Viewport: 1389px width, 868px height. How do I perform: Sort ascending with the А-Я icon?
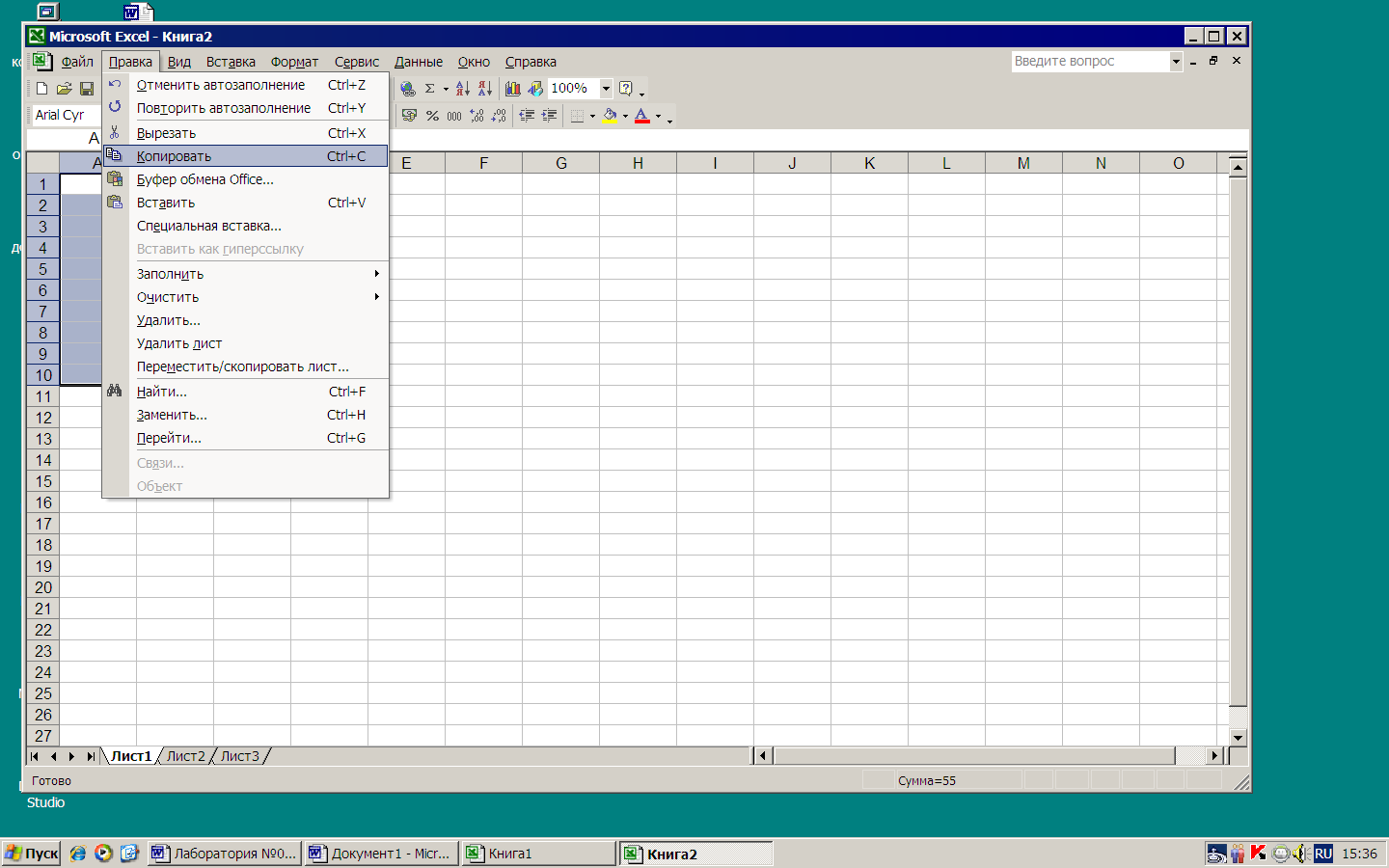click(x=463, y=89)
